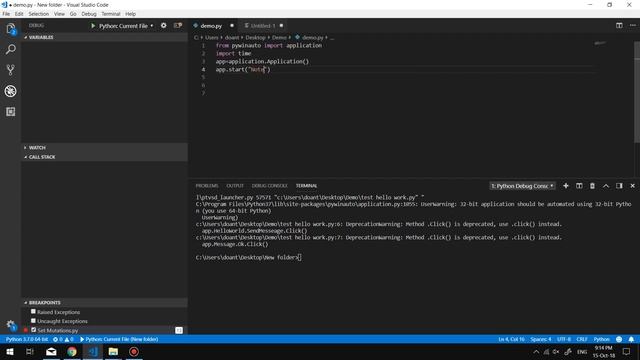640x360 pixels.
Task: Split the terminal panel
Action: [x=579, y=186]
